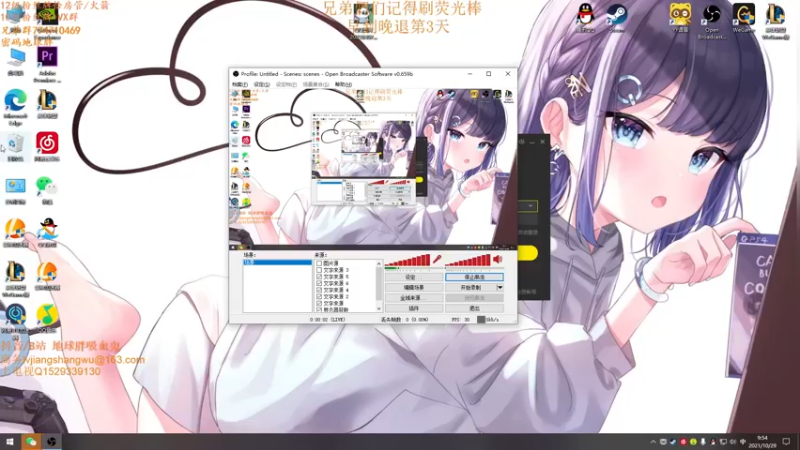Click the 编辑场景 button
This screenshot has width=800, height=450.
tap(414, 288)
